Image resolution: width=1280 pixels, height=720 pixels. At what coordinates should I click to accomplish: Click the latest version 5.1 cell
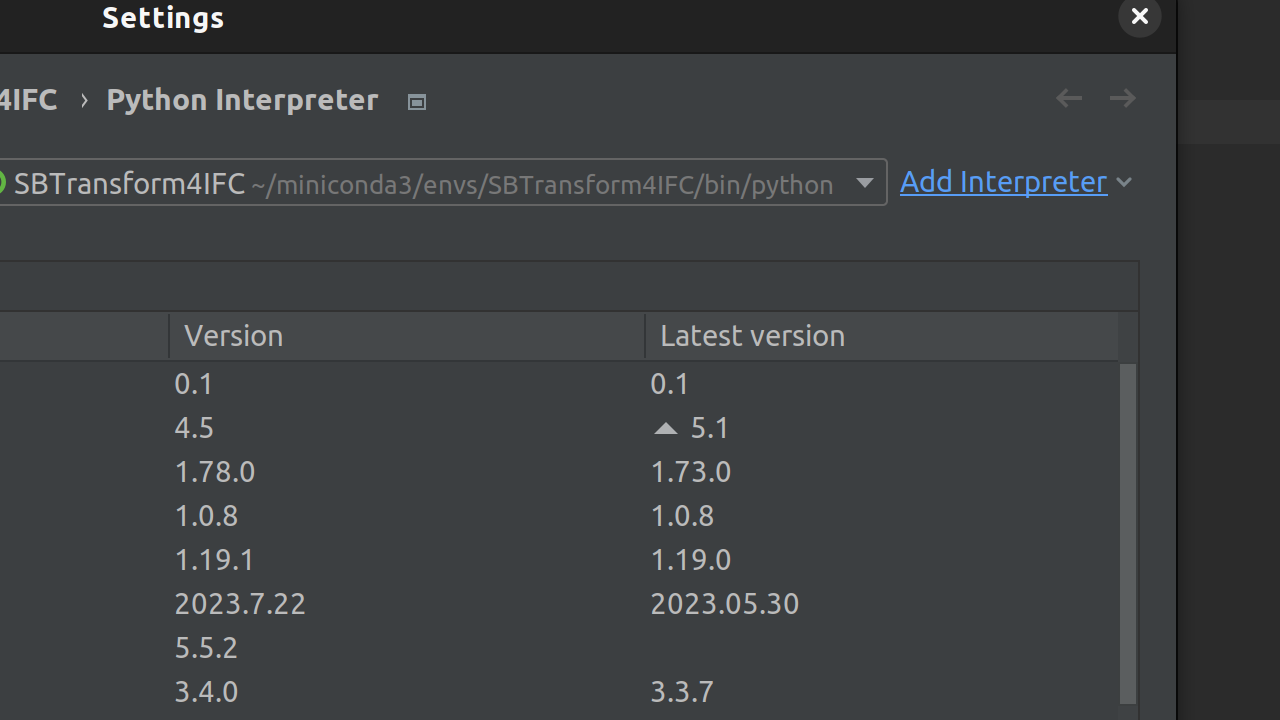[x=710, y=428]
